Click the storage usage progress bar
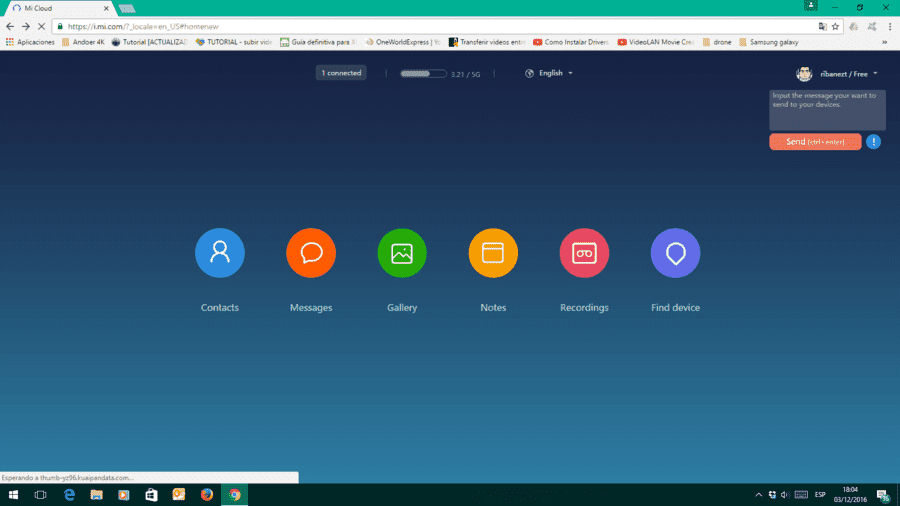 [424, 74]
